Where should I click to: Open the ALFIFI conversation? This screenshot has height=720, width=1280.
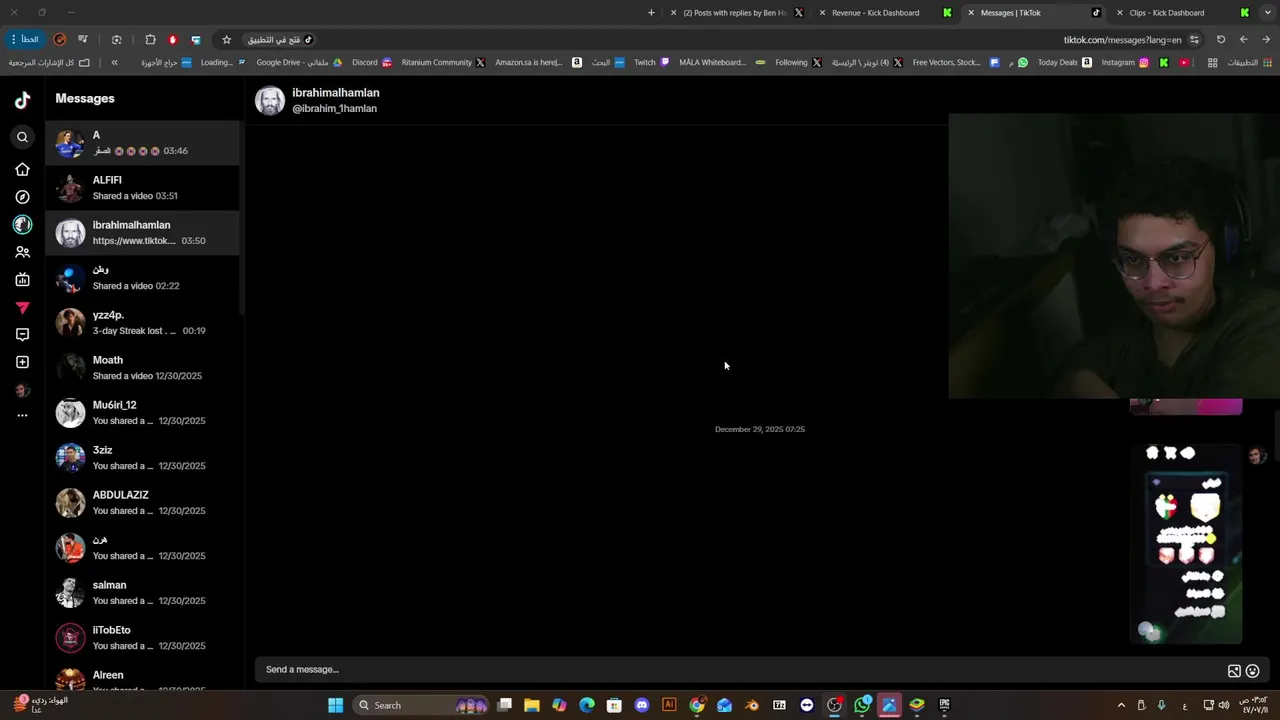pyautogui.click(x=142, y=188)
